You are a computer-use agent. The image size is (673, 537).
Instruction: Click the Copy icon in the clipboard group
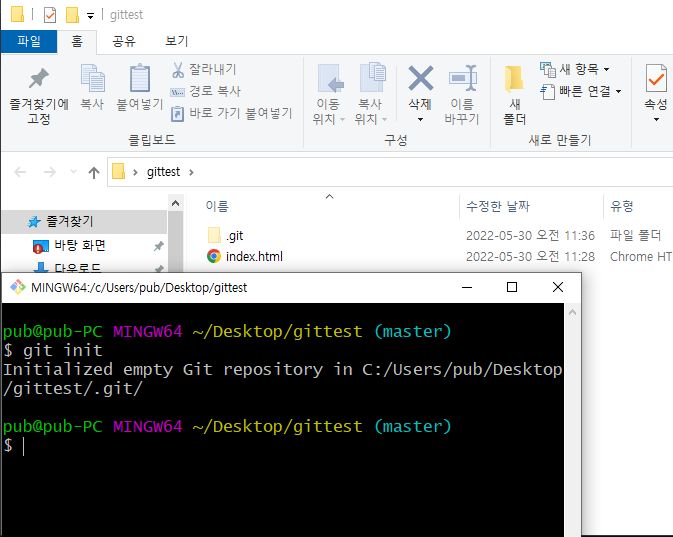click(x=93, y=78)
